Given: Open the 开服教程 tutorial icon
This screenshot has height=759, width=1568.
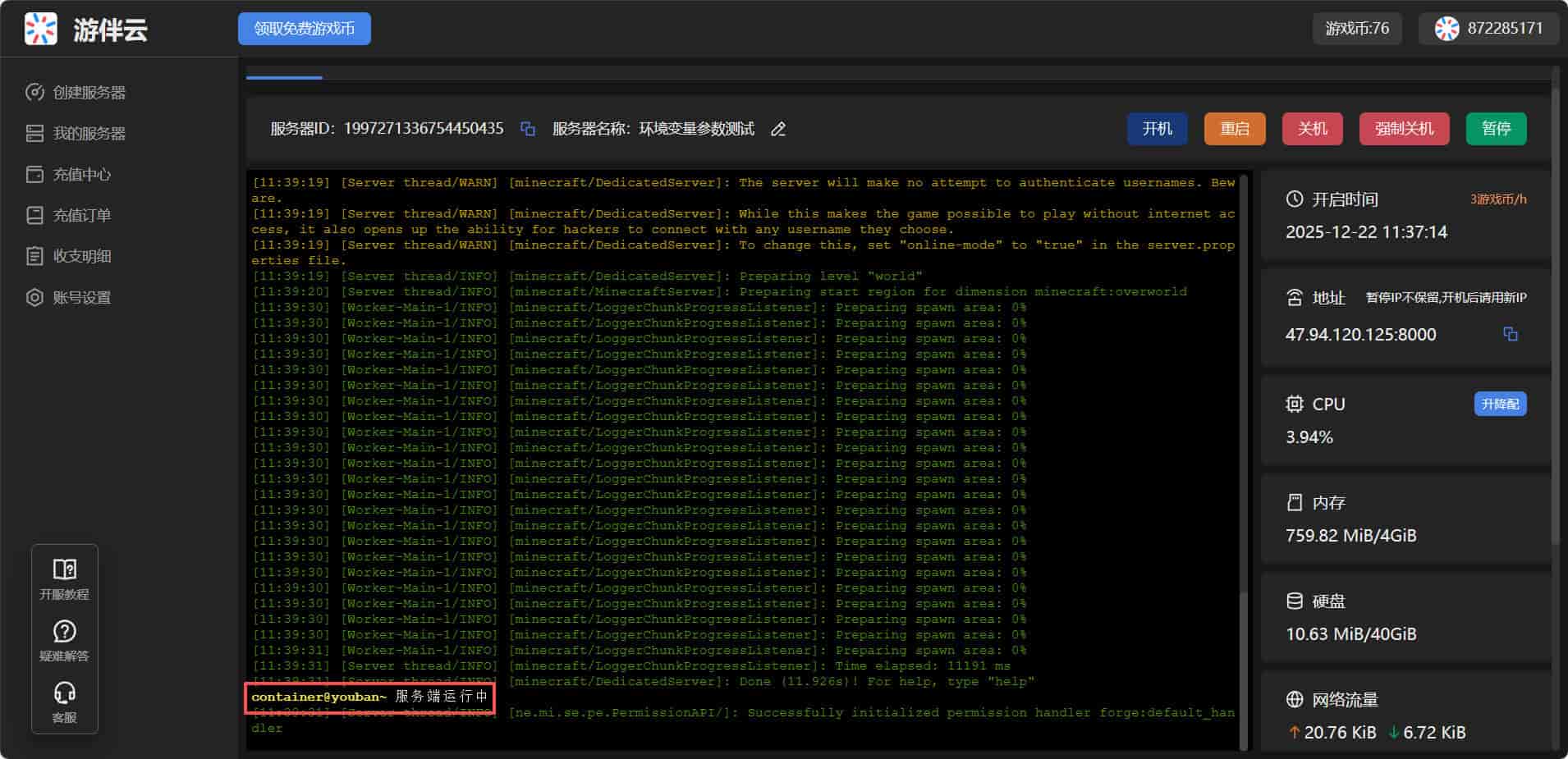Looking at the screenshot, I should coord(65,569).
